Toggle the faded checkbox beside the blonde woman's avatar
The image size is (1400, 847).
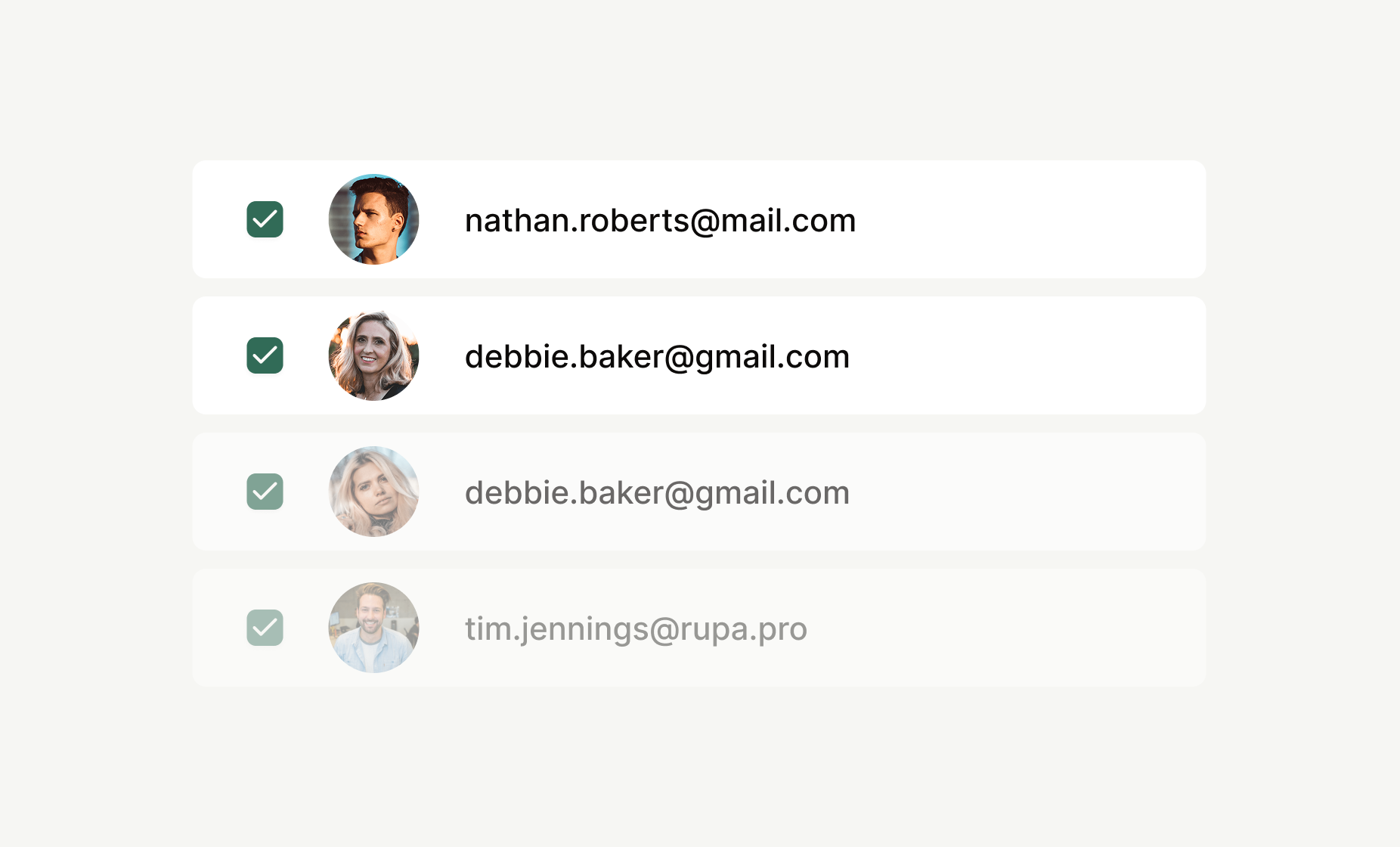(265, 492)
